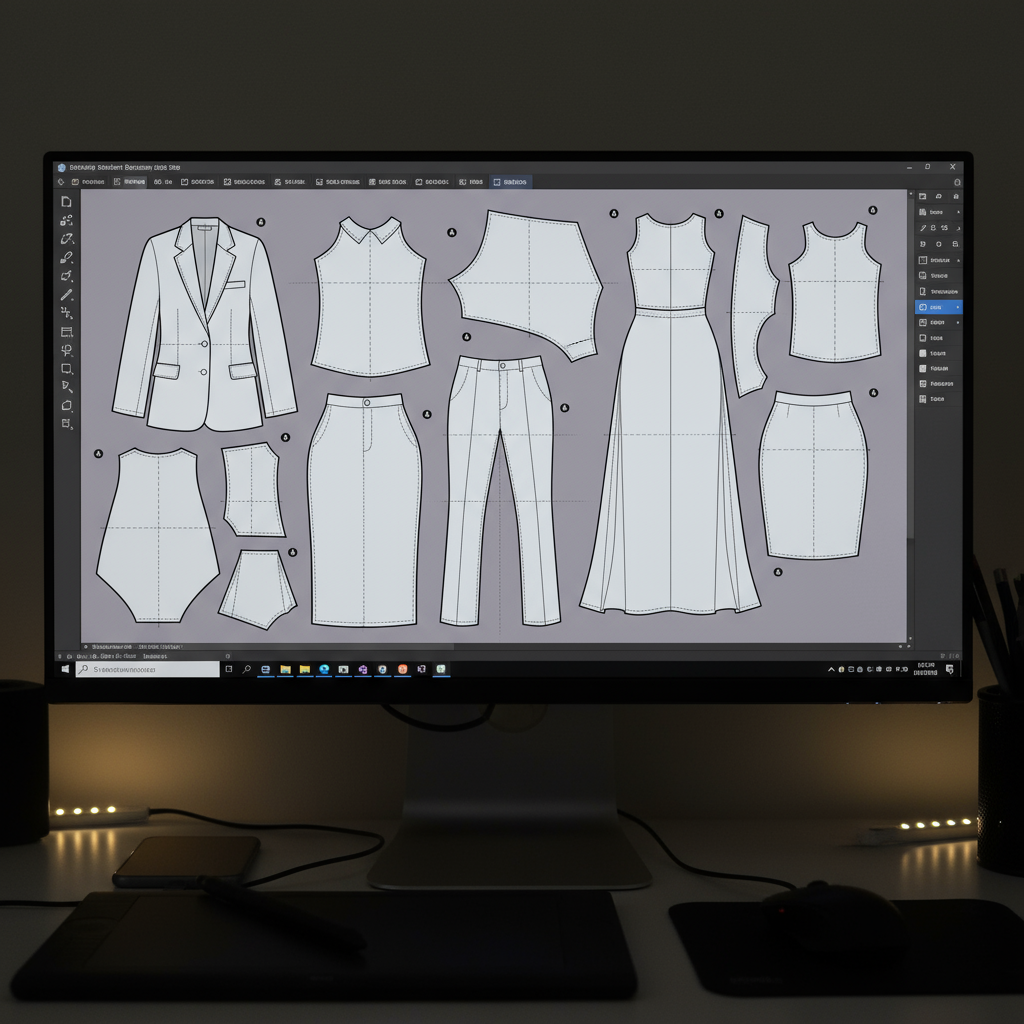Screen dimensions: 1024x1024
Task: Open Microsoft Edge from the taskbar
Action: [x=324, y=669]
